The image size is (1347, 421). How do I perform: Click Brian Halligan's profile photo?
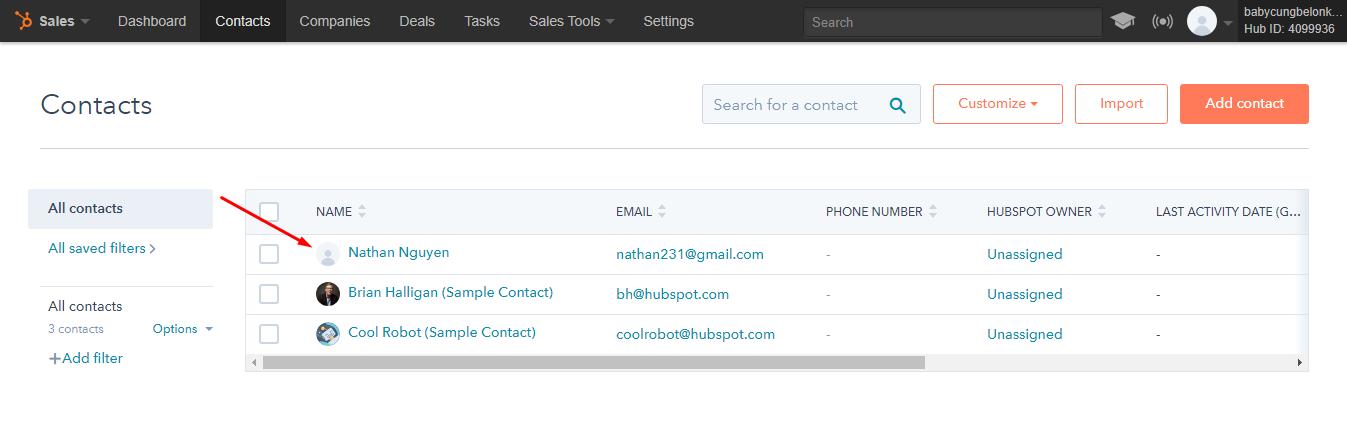pos(327,294)
